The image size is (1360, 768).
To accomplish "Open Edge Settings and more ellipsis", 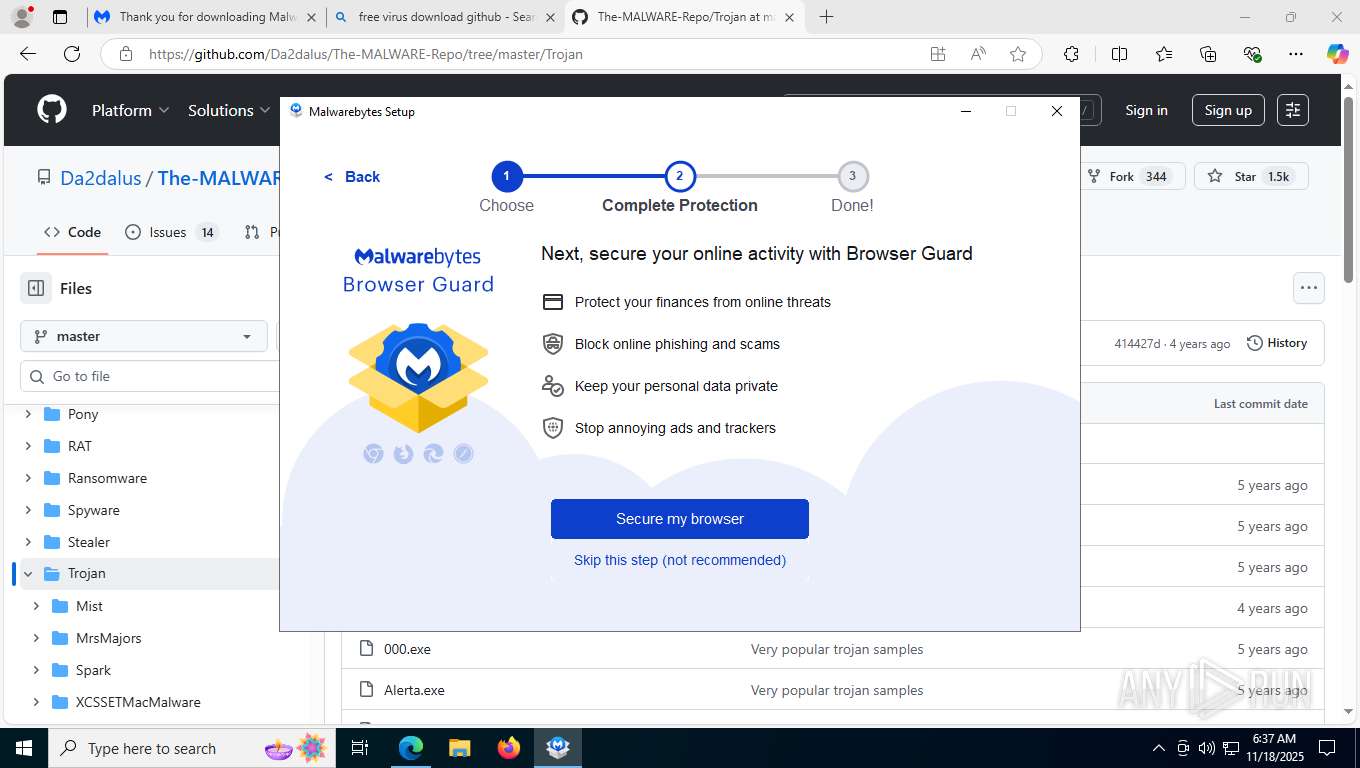I will (1296, 54).
